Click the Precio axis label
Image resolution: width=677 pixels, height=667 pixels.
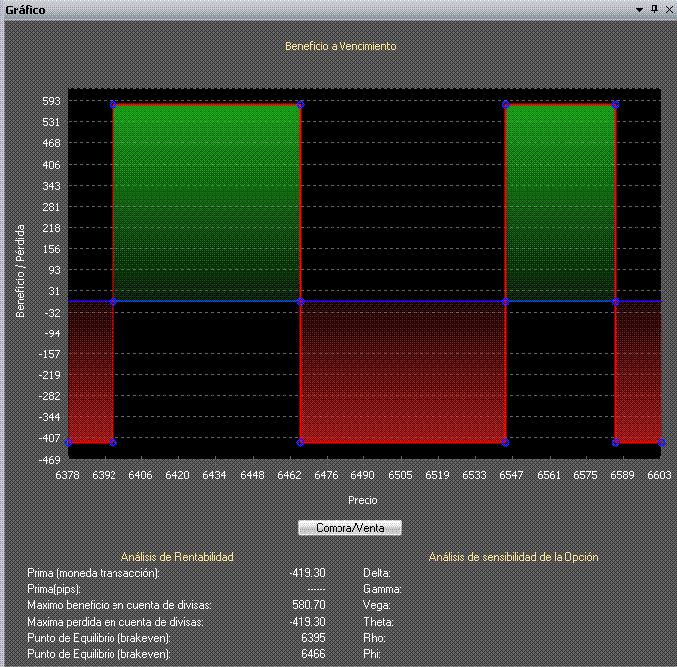(362, 499)
